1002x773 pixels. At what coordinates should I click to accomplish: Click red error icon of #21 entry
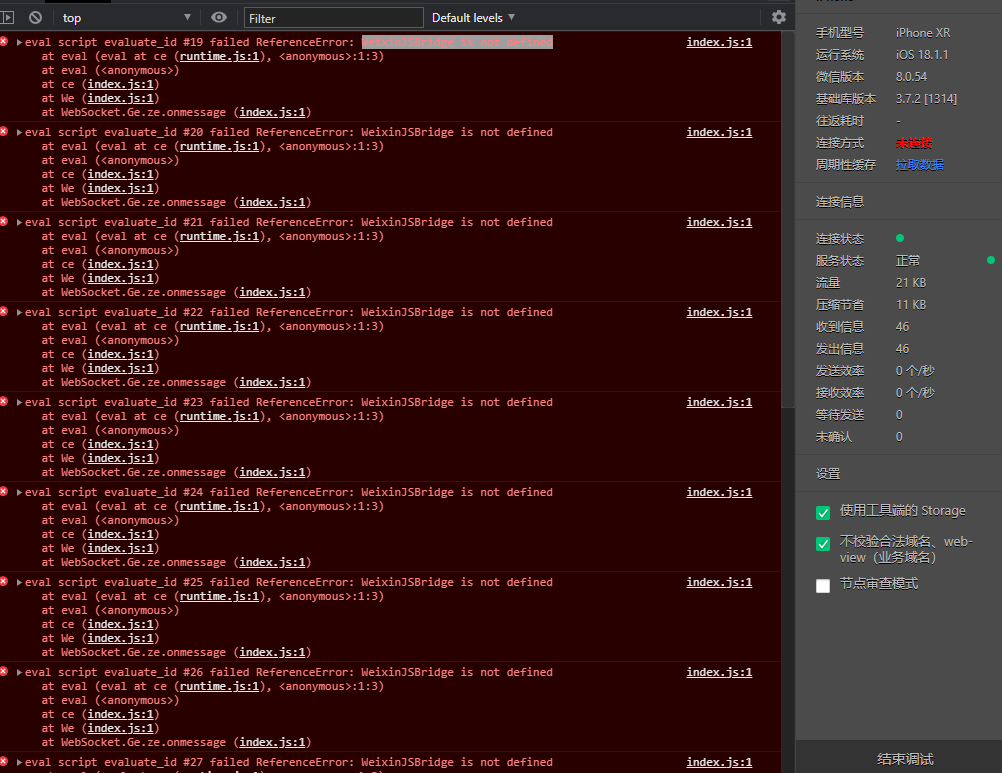pos(4,222)
